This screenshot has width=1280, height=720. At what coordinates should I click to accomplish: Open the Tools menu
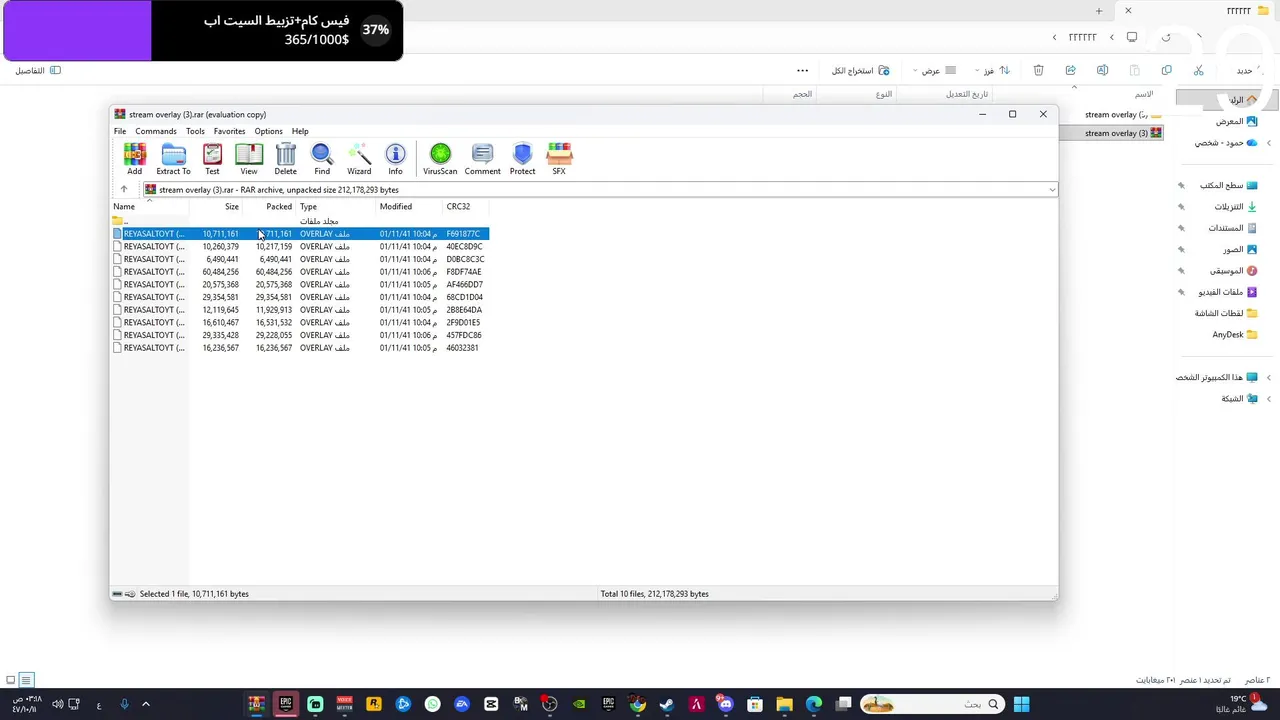195,131
